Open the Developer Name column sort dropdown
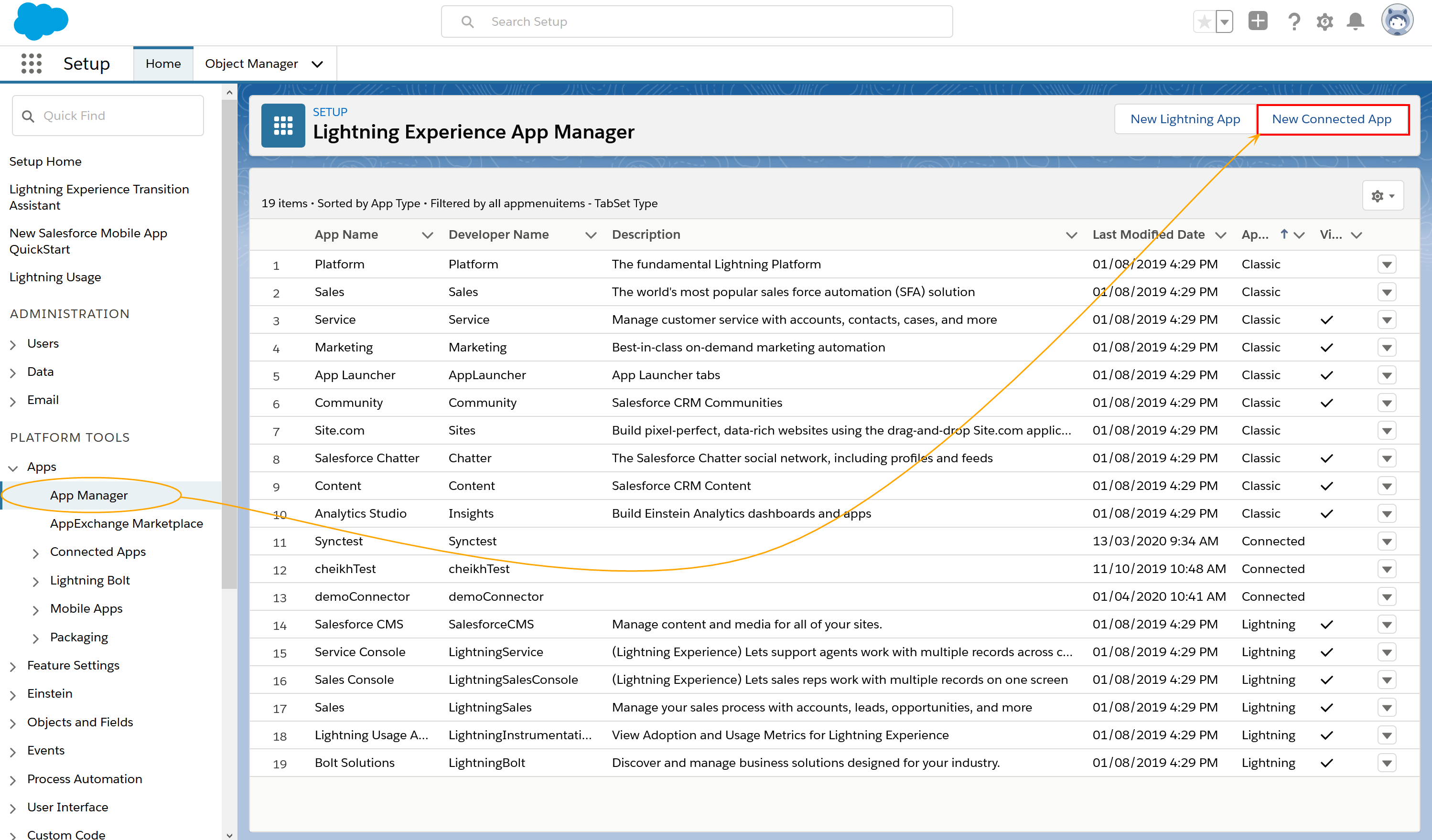 click(x=591, y=234)
